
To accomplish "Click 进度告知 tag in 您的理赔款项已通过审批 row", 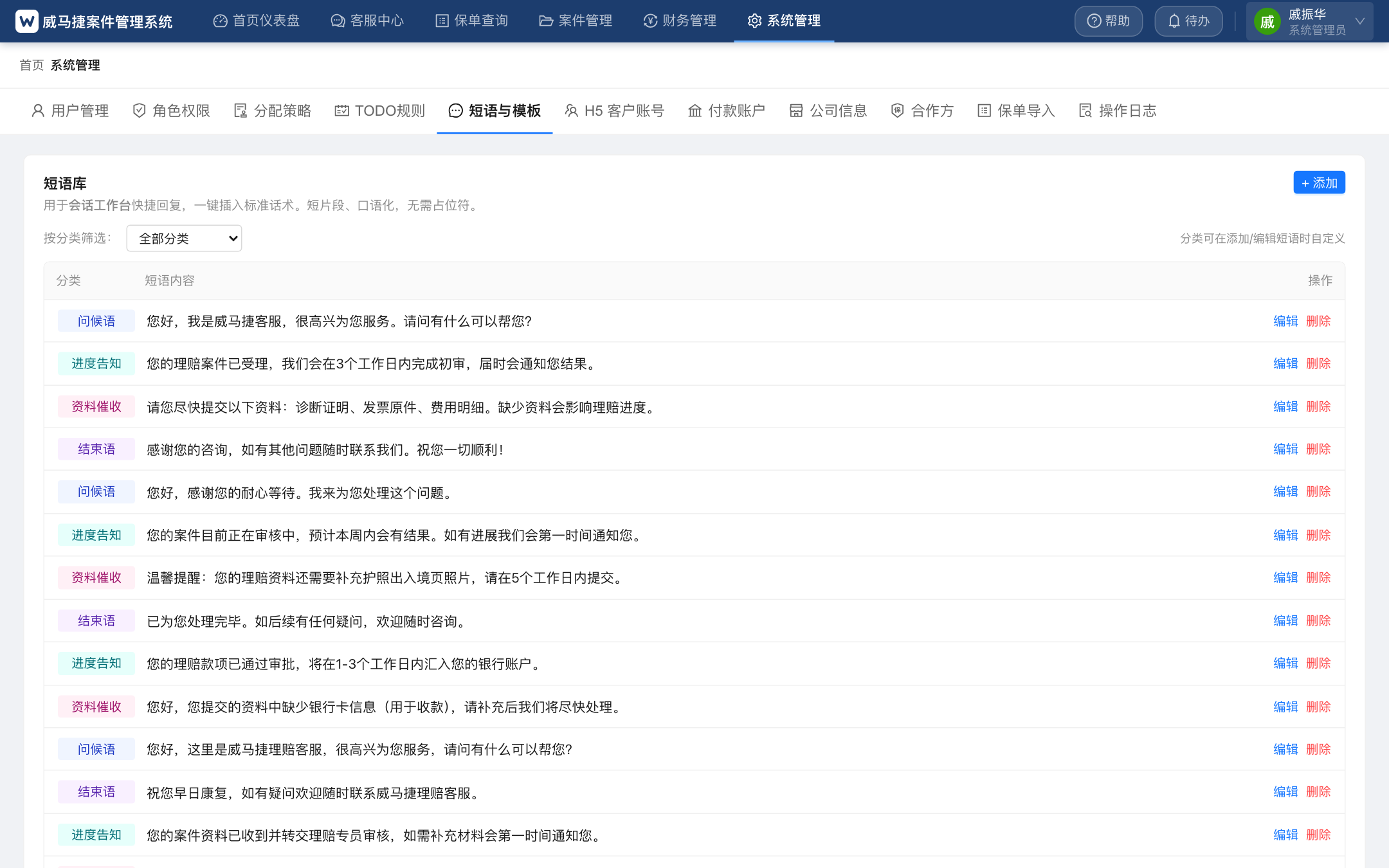I will (x=96, y=663).
